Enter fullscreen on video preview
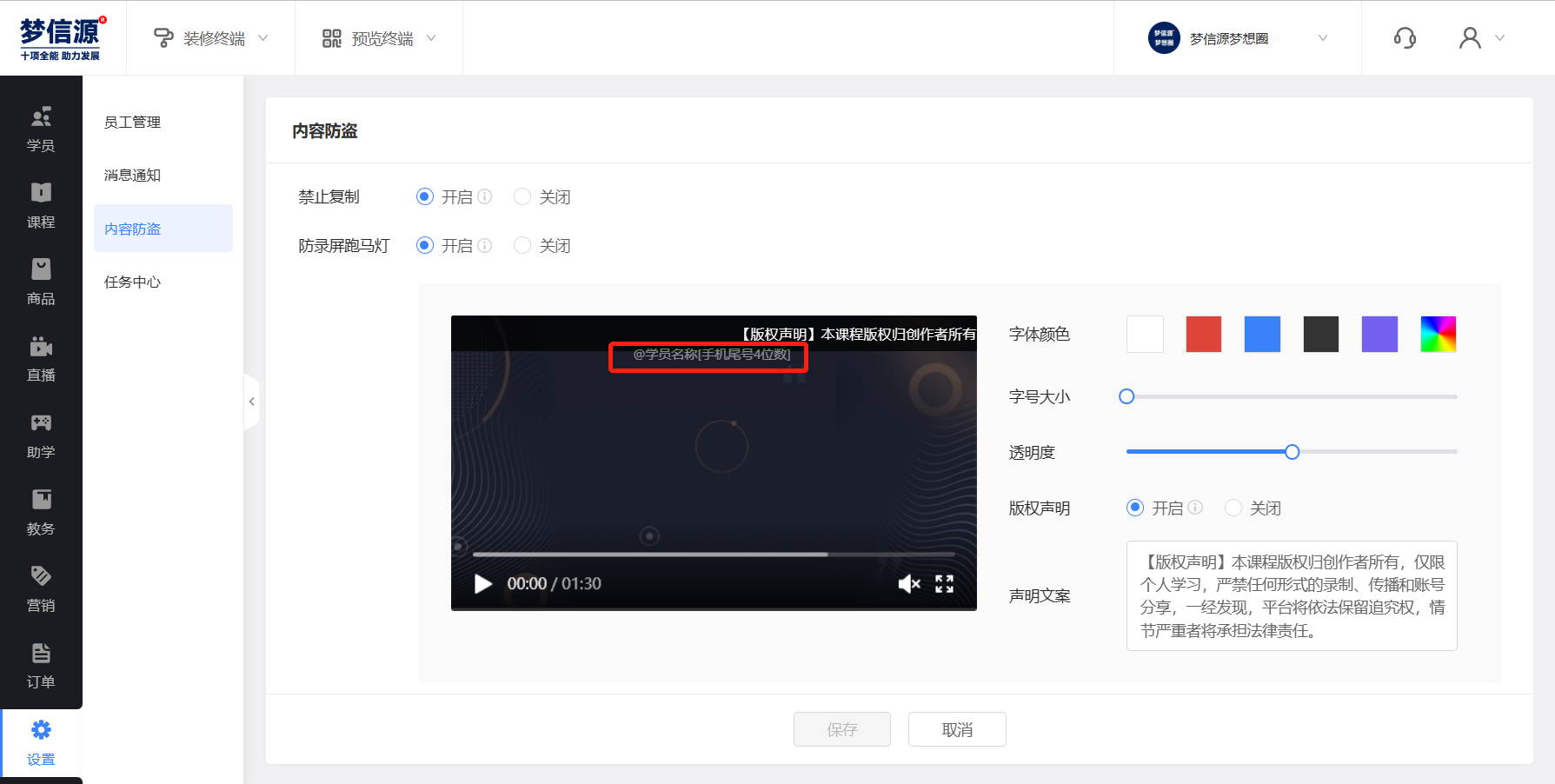Viewport: 1555px width, 784px height. tap(944, 584)
